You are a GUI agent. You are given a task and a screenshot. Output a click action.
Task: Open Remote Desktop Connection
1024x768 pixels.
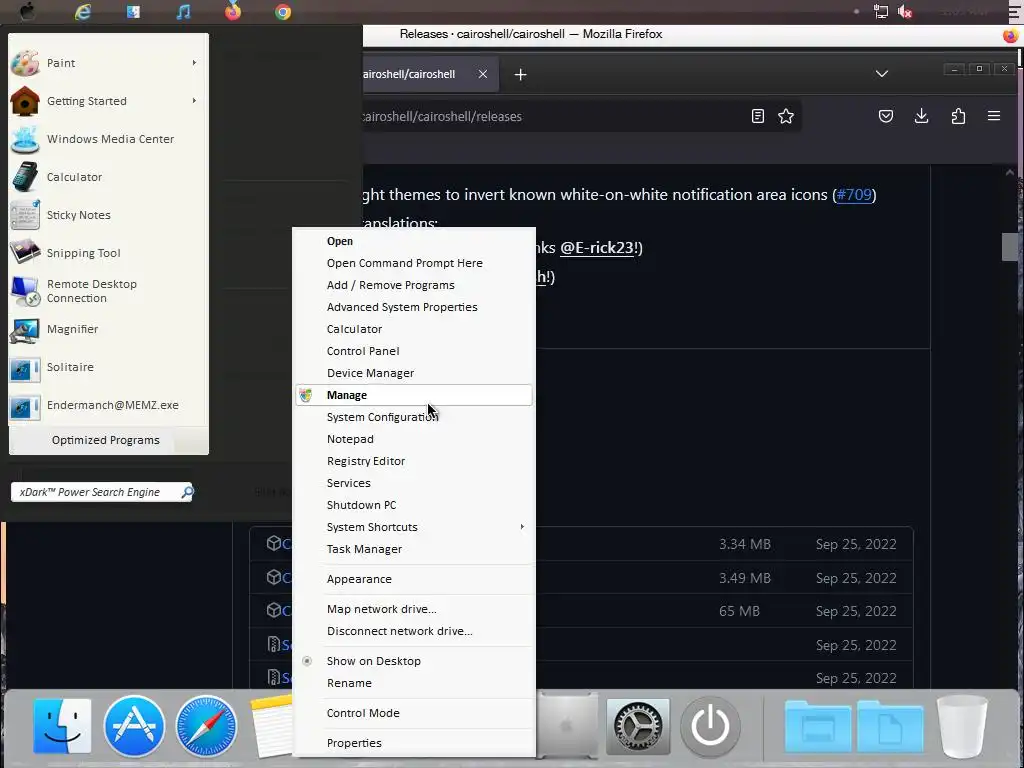pyautogui.click(x=108, y=291)
